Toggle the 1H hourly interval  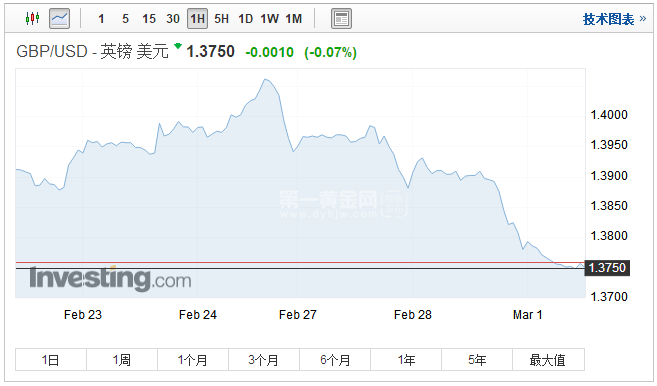pyautogui.click(x=197, y=19)
